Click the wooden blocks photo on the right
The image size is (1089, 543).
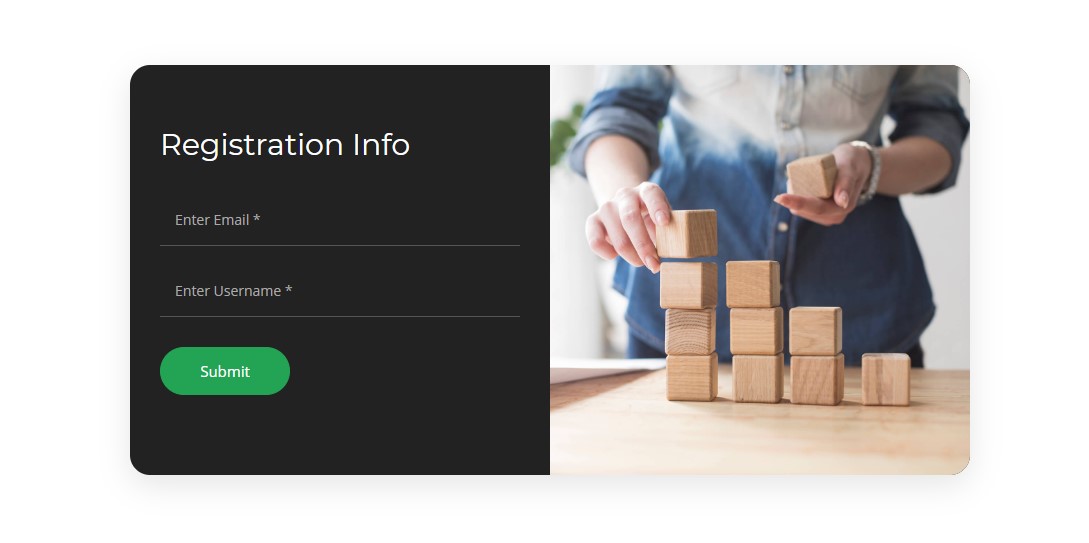760,270
